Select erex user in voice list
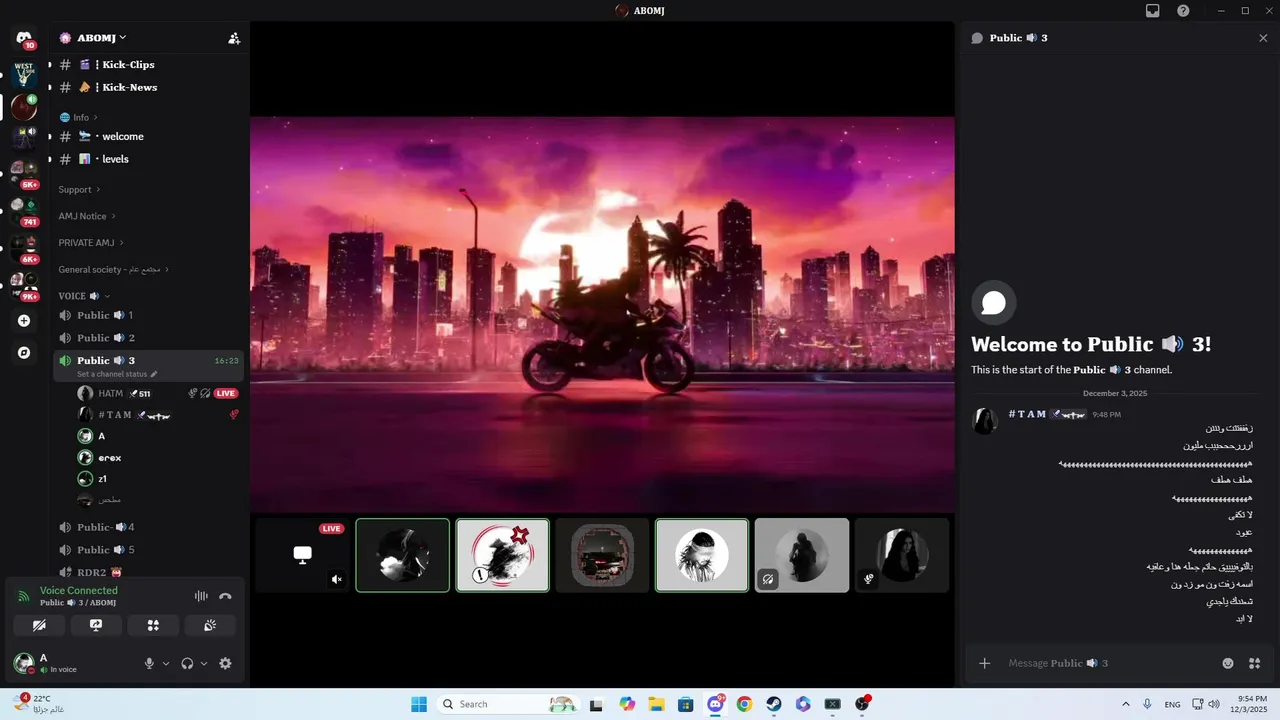1280x720 pixels. point(158,458)
